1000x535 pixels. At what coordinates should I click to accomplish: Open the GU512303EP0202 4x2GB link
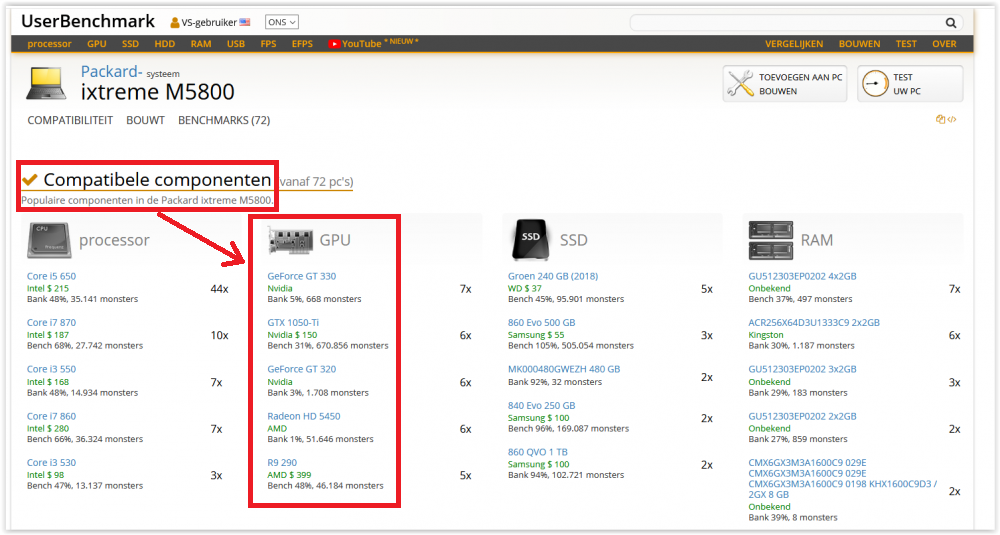(802, 276)
